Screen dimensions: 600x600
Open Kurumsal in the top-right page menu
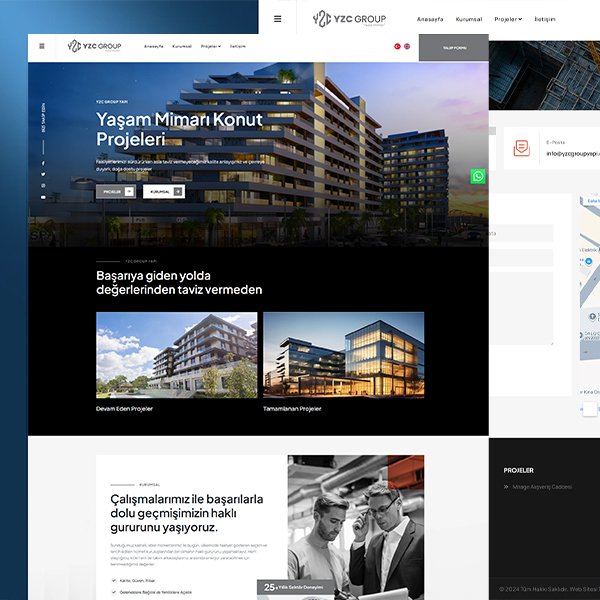click(x=469, y=19)
